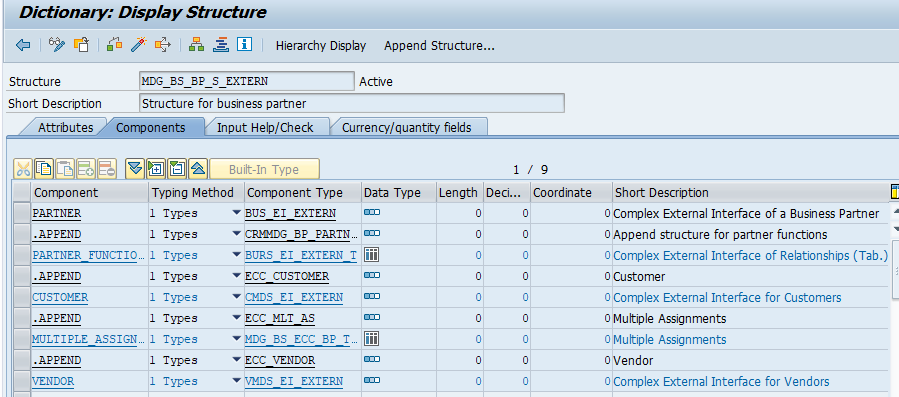The width and height of the screenshot is (899, 397).
Task: Click the Built-In Type button
Action: tap(264, 169)
